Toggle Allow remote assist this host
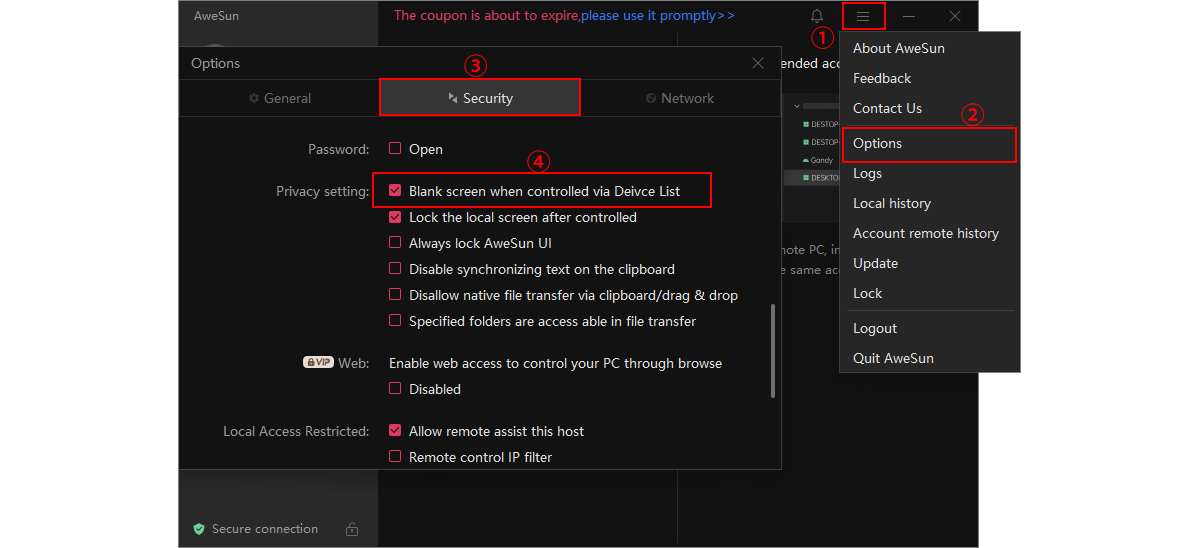This screenshot has width=1200, height=548. point(395,431)
